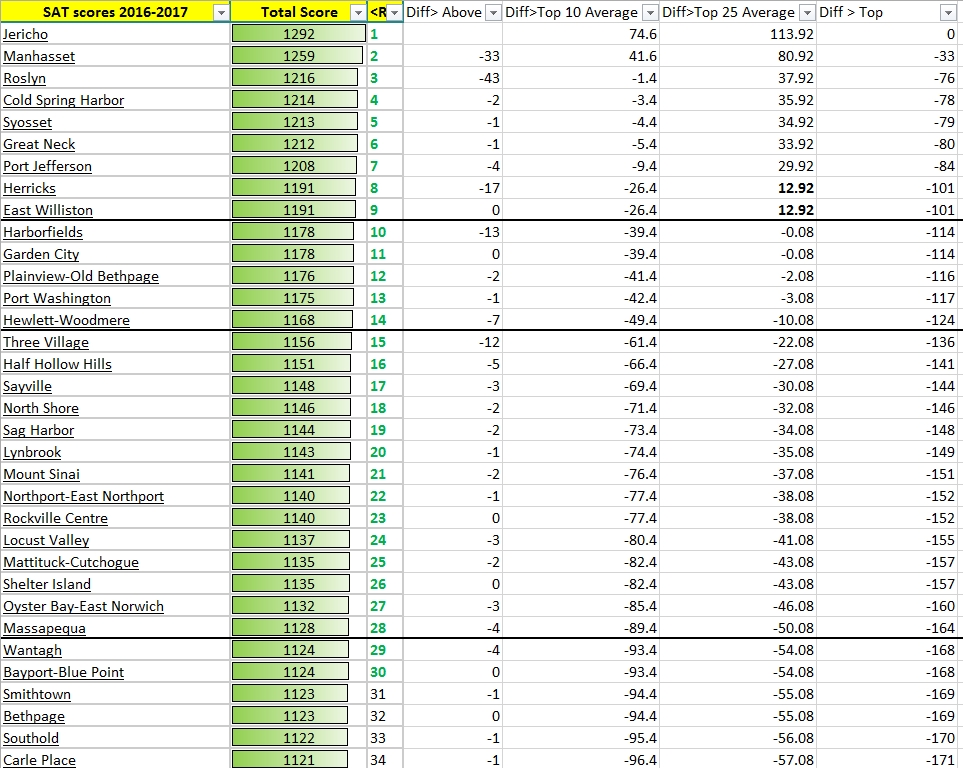Image resolution: width=963 pixels, height=768 pixels.
Task: Select Smithtown rank cell 31
Action: [385, 694]
